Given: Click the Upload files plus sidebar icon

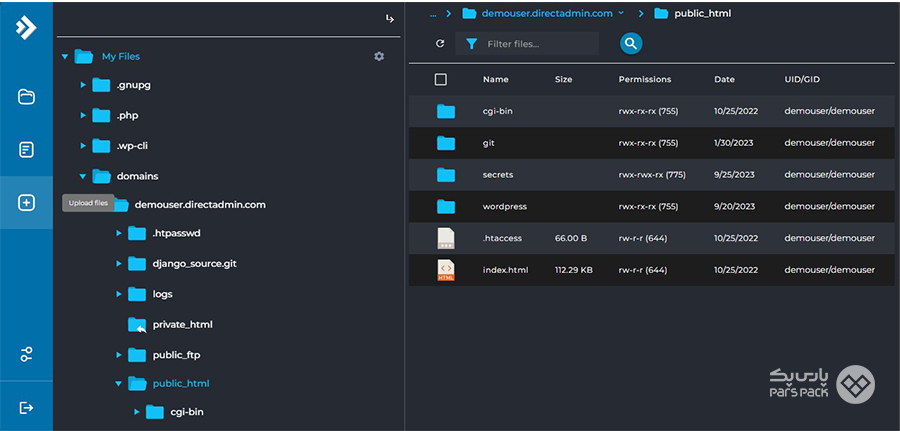Looking at the screenshot, I should click(26, 203).
